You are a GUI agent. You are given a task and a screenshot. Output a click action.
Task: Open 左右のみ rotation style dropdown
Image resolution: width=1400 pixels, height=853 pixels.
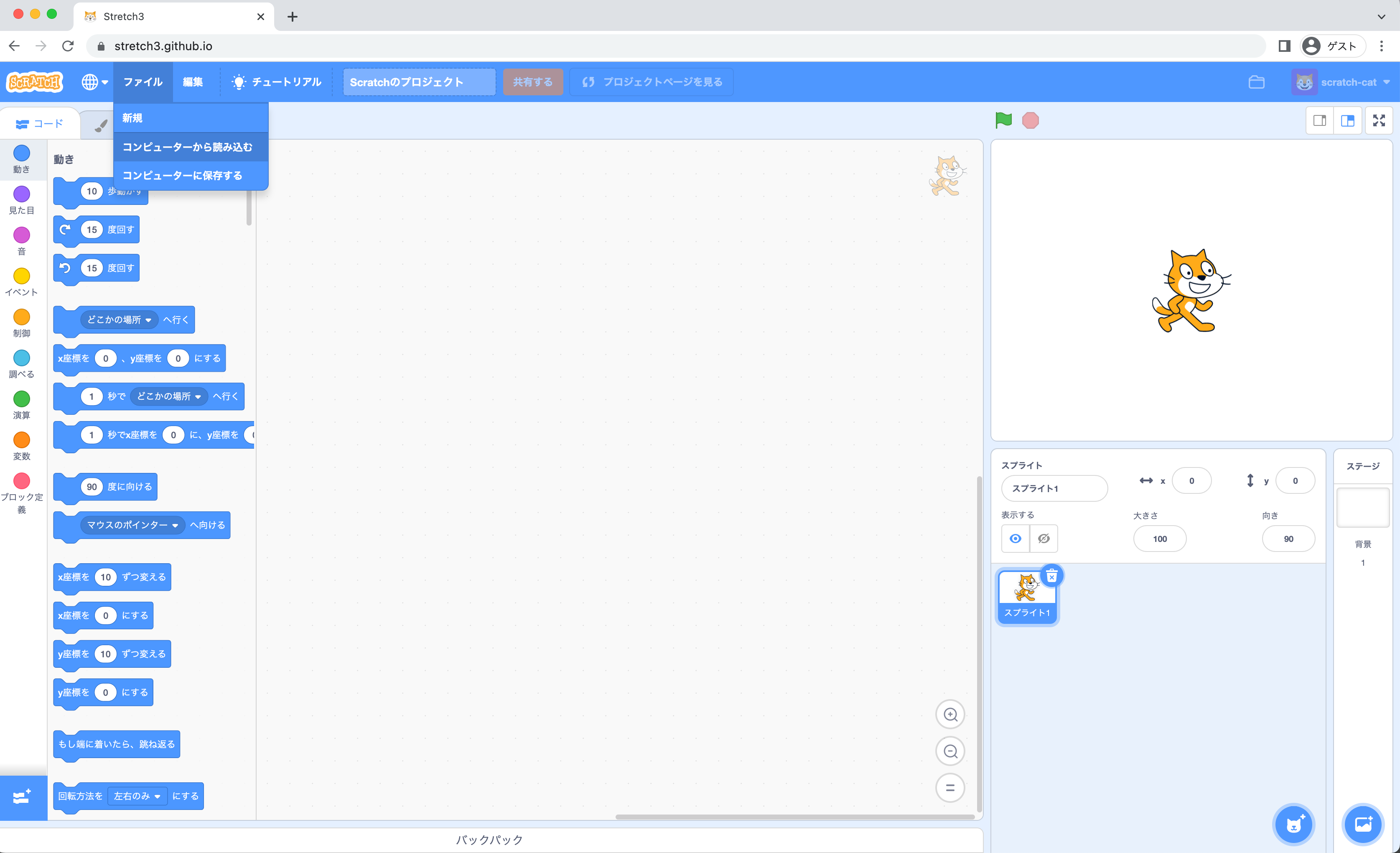coord(137,796)
